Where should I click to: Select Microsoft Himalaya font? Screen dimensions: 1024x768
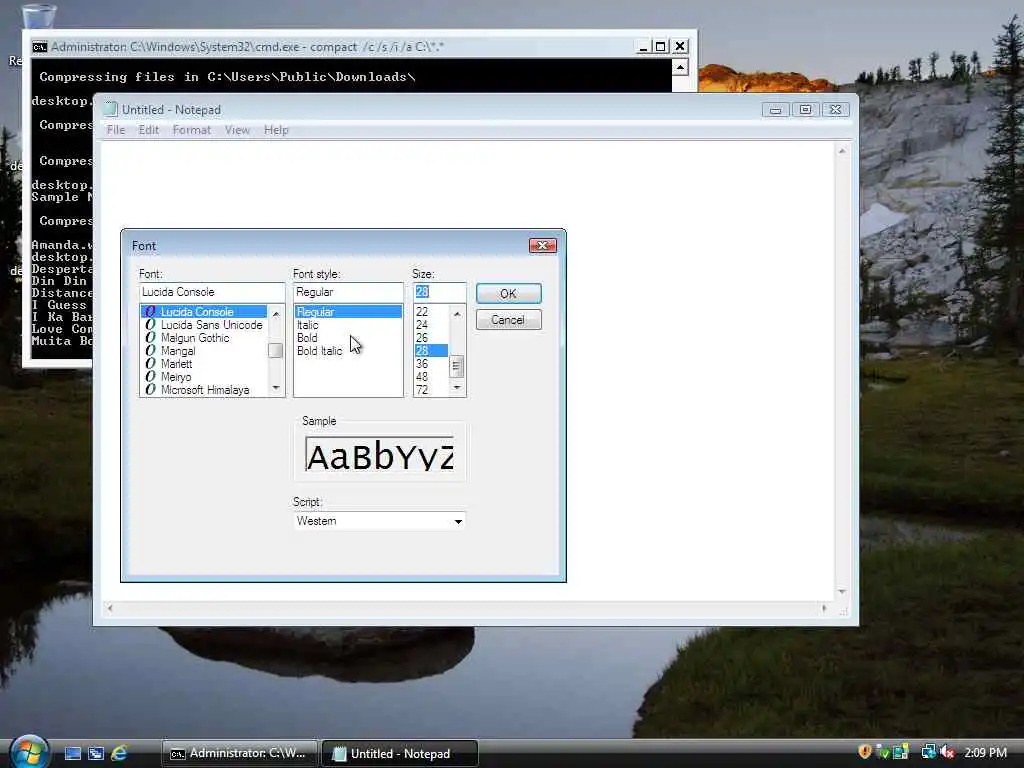[x=204, y=390]
